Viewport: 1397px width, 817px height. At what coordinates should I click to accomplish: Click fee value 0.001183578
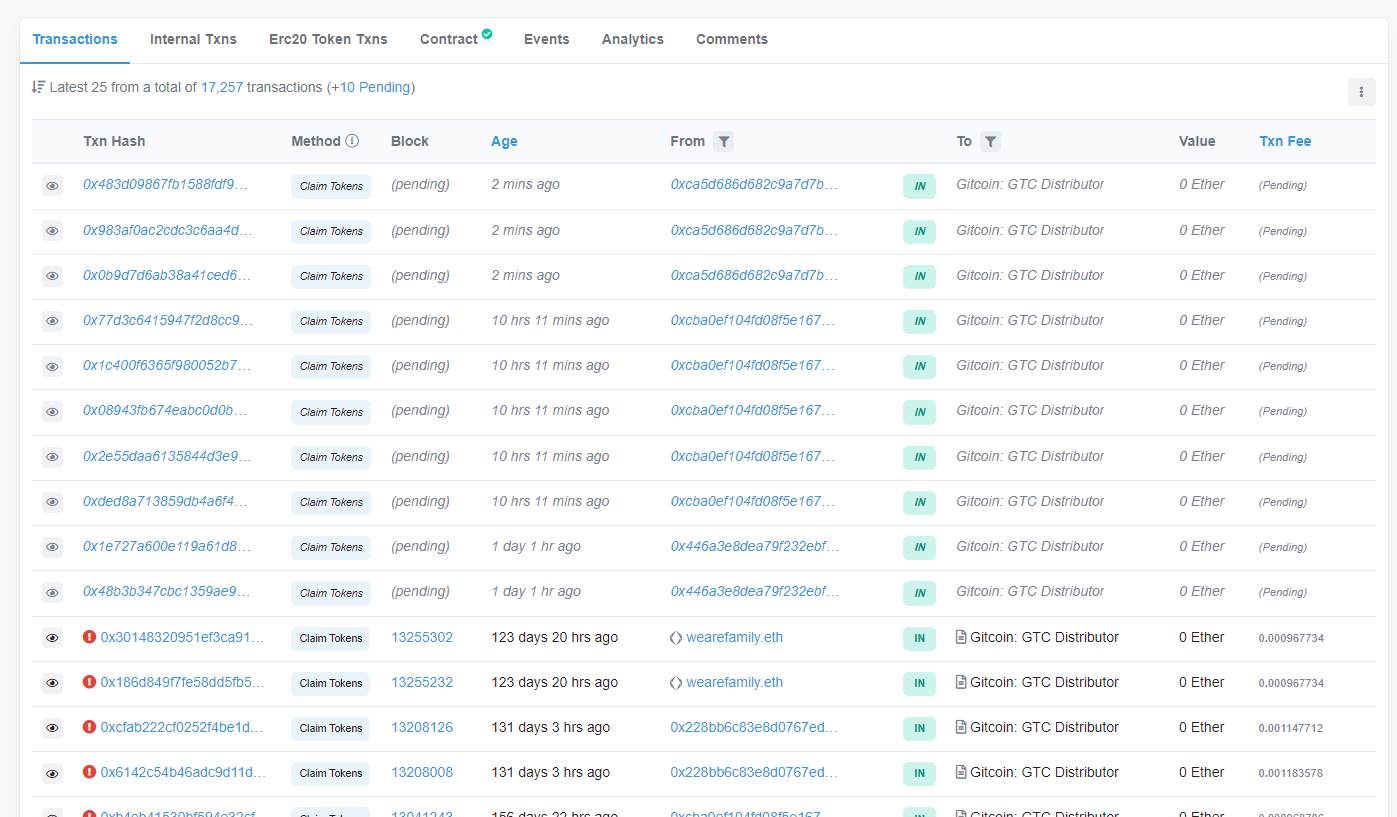(1291, 773)
